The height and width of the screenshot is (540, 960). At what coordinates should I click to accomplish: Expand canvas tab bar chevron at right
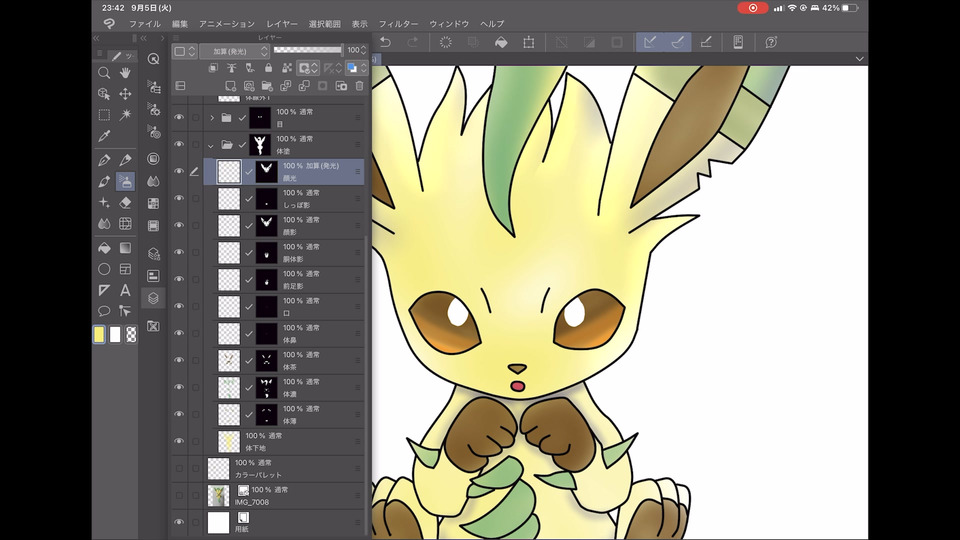point(860,59)
